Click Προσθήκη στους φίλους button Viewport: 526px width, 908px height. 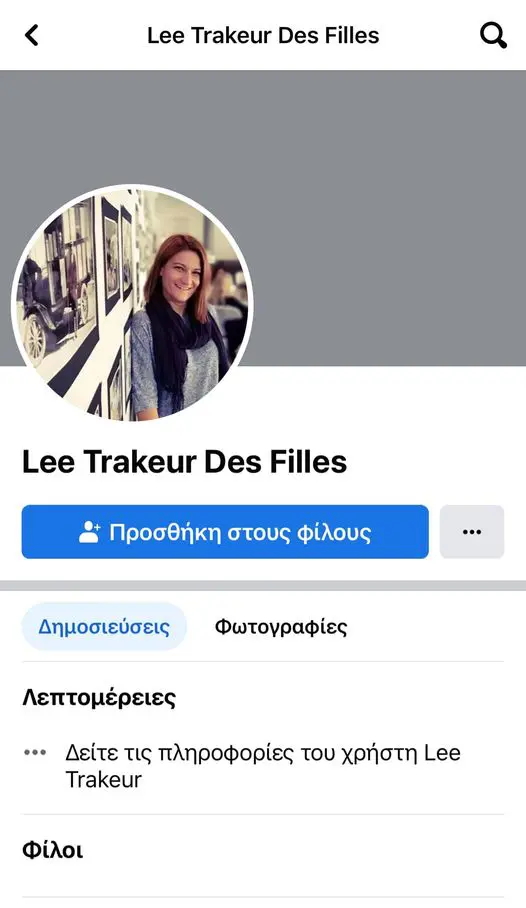[225, 532]
